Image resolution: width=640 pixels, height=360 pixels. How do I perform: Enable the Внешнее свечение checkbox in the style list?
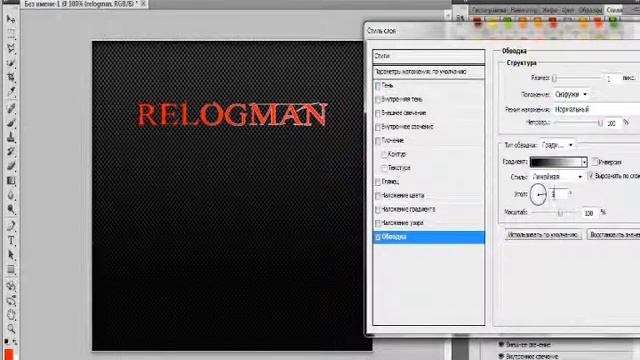(378, 113)
